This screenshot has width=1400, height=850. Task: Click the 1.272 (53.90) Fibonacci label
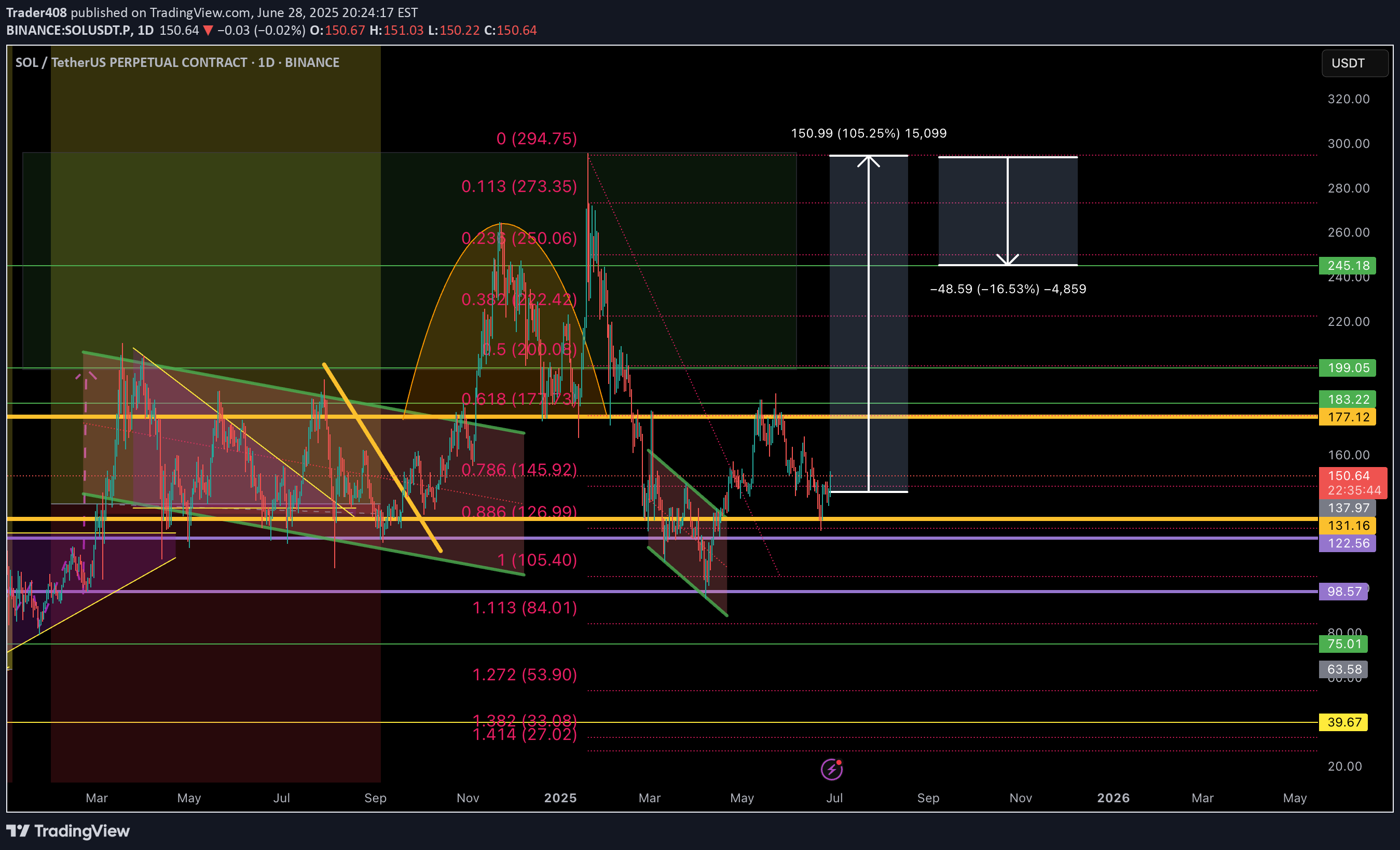pyautogui.click(x=525, y=675)
